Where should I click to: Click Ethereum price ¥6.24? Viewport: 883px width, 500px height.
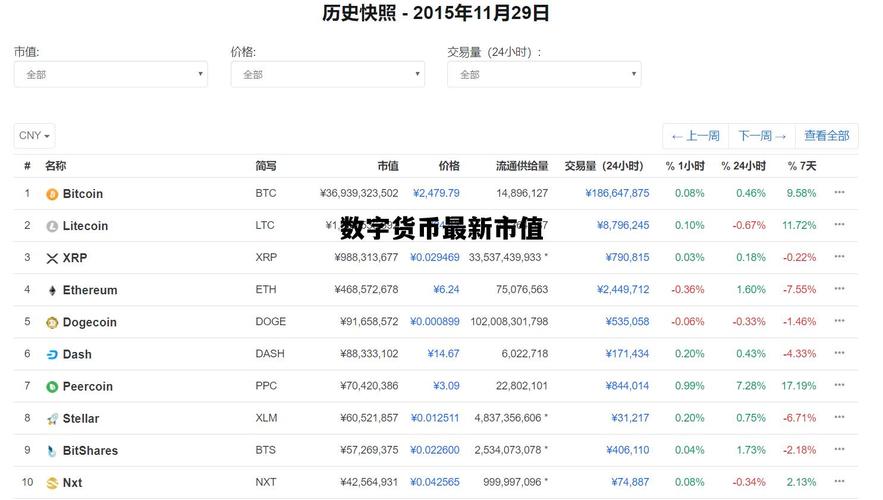coord(446,289)
